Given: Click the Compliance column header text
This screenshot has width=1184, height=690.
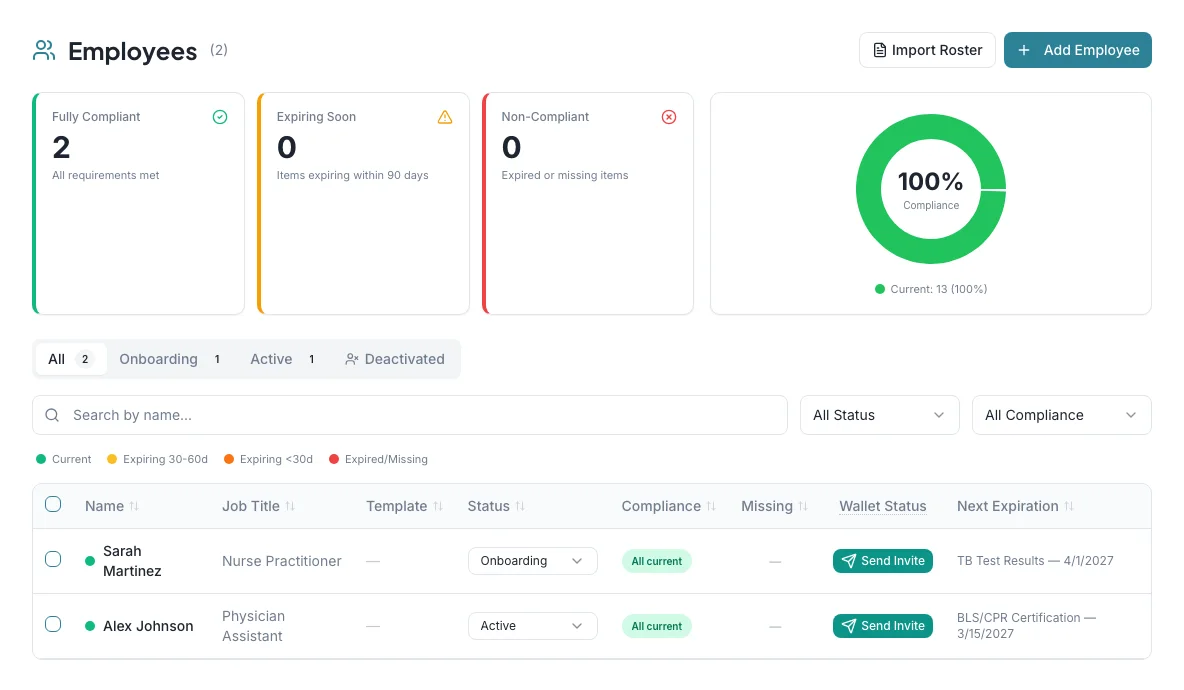Looking at the screenshot, I should 661,507.
